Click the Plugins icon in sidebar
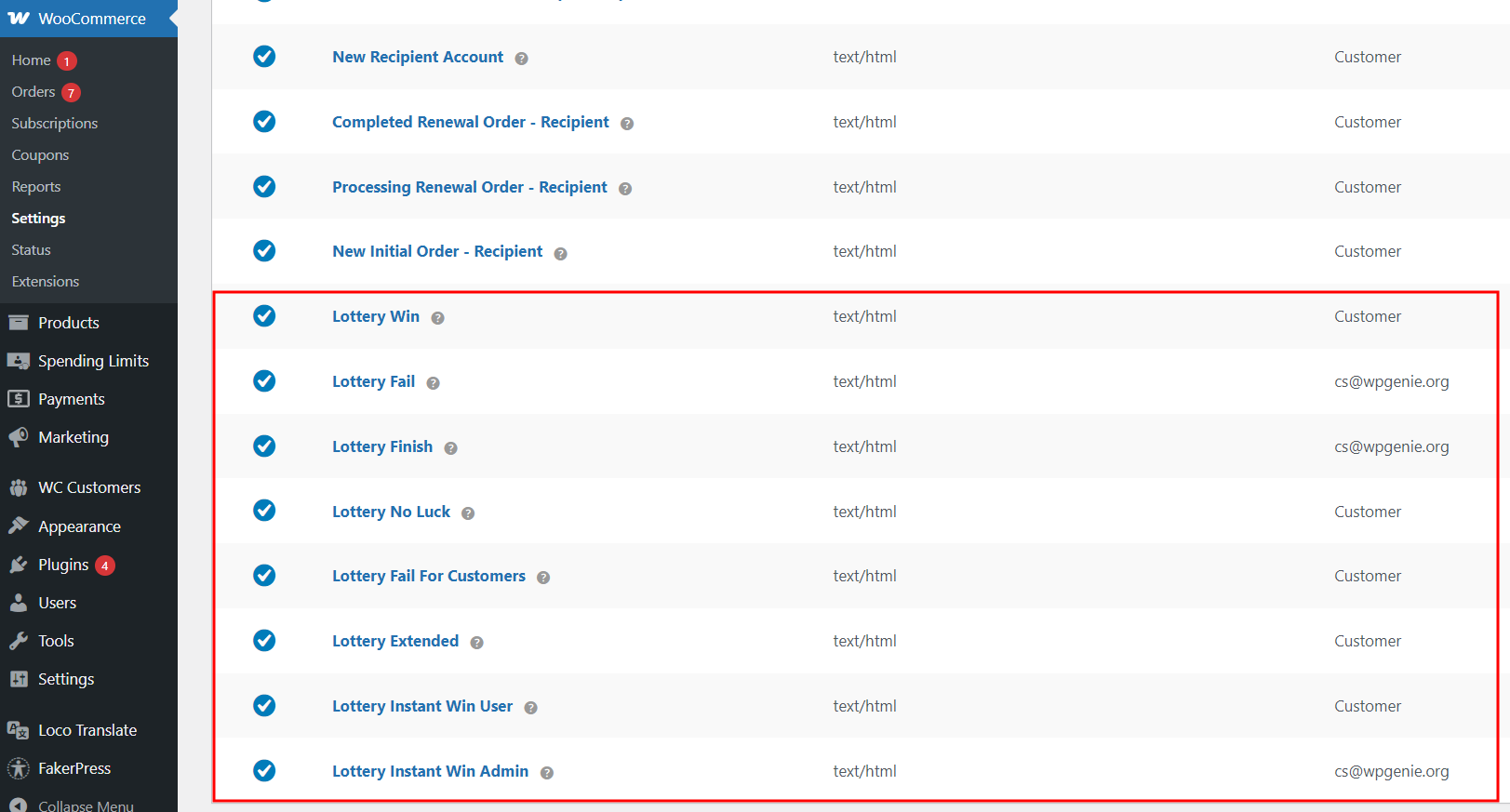The image size is (1510, 812). 19,565
